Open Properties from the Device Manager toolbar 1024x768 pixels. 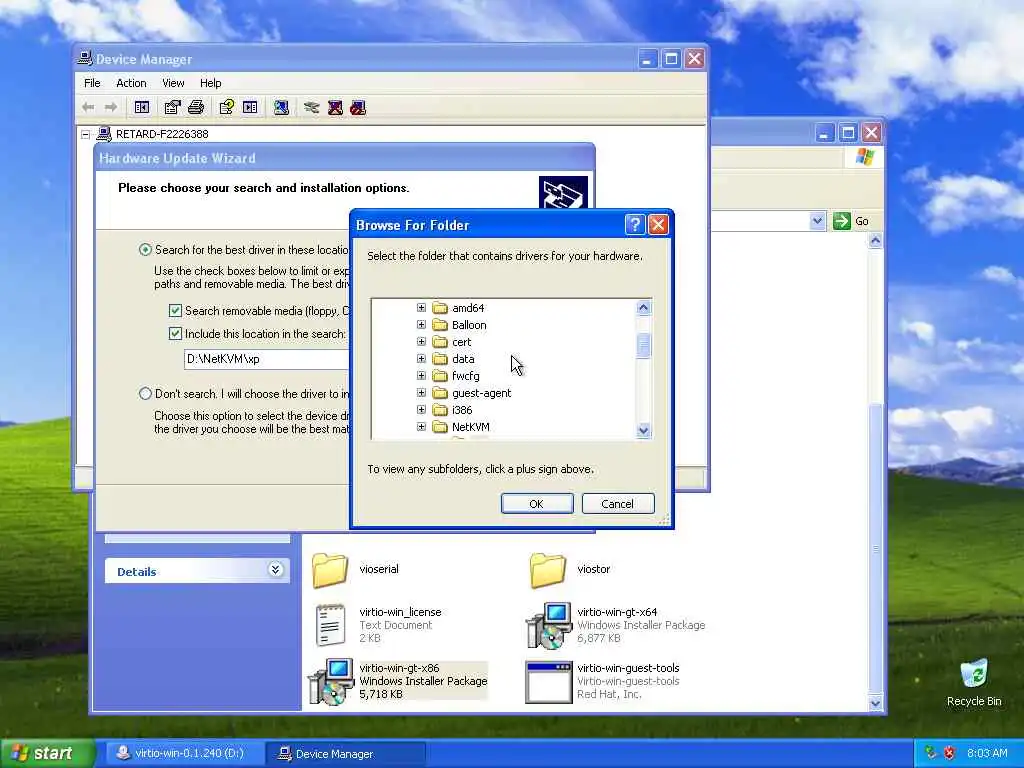172,107
